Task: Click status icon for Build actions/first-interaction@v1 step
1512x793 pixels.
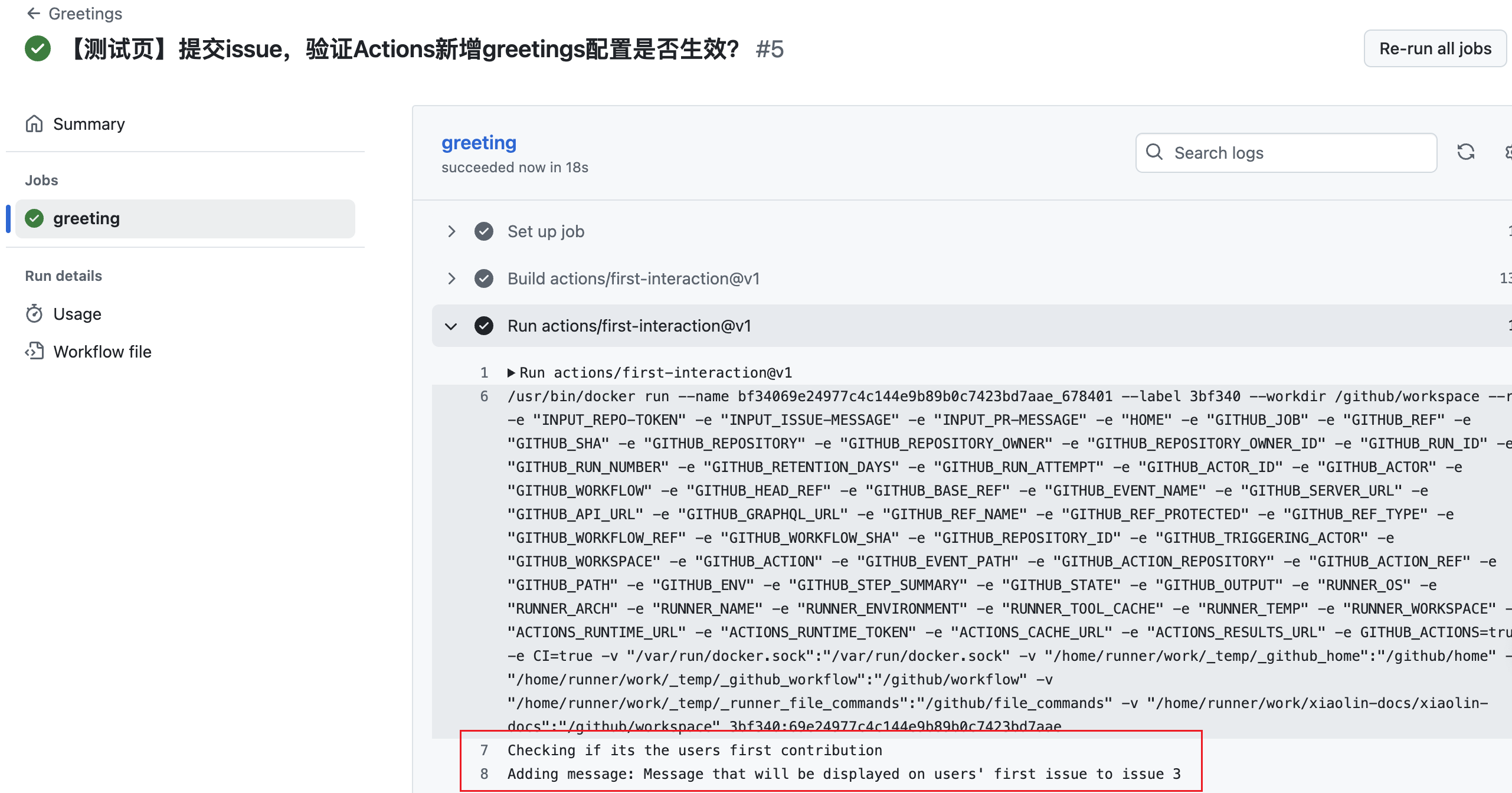Action: tap(484, 278)
